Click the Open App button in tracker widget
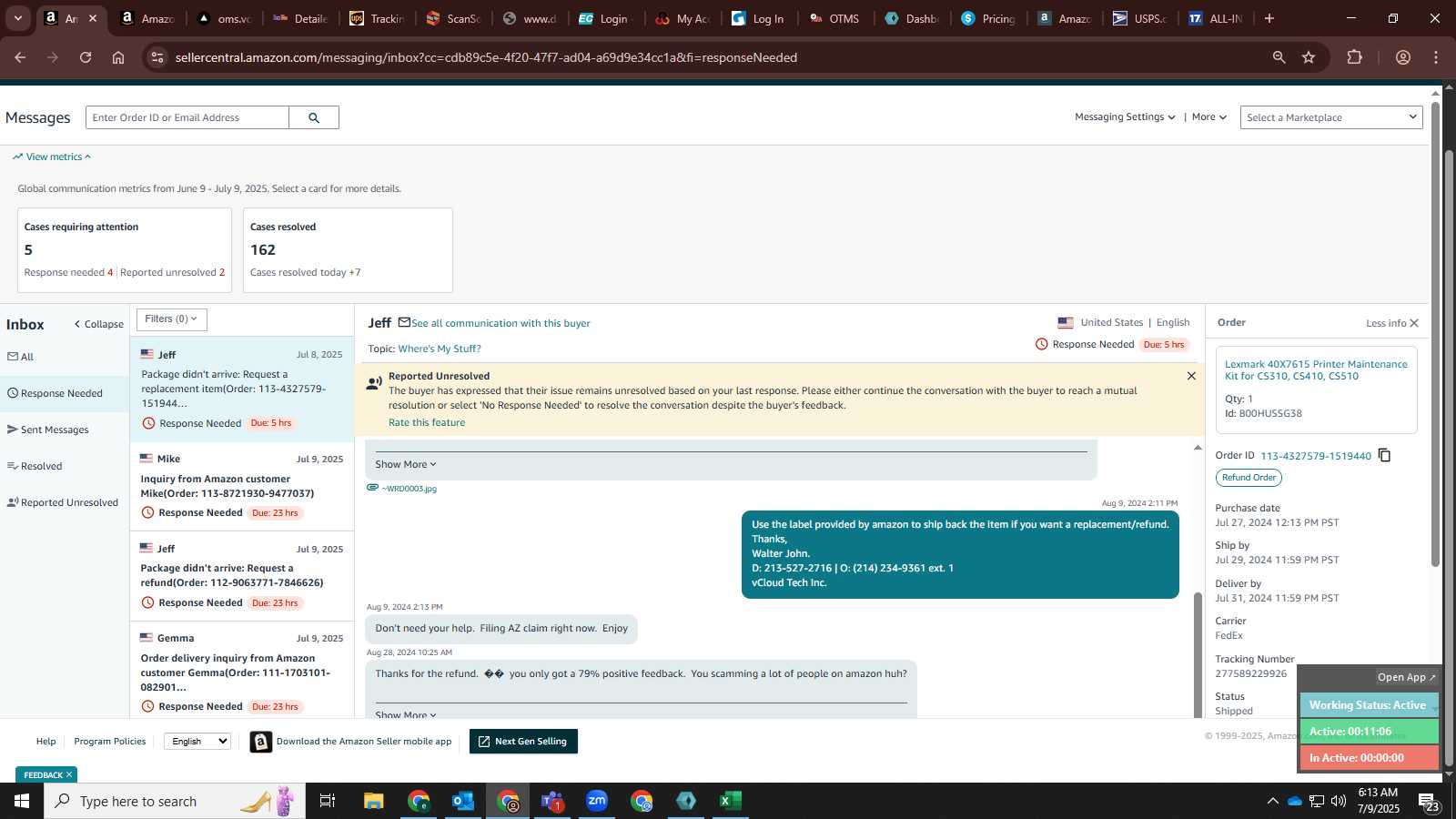This screenshot has height=819, width=1456. pos(1406,677)
